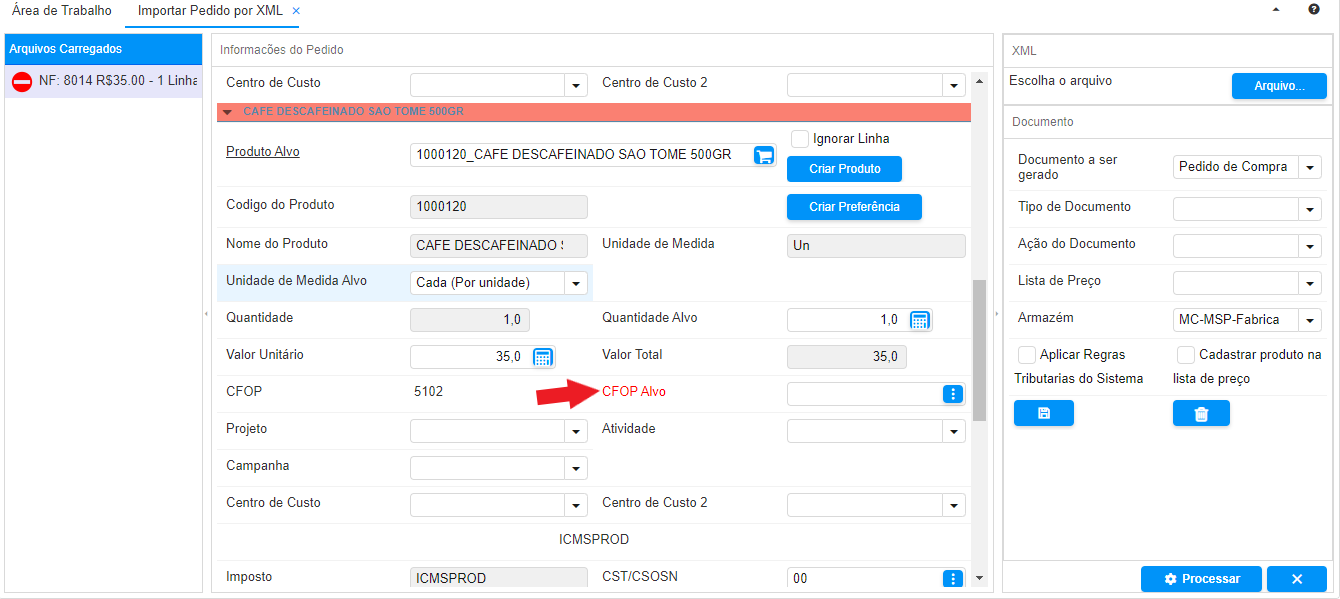Click the cart icon beside Produto Alvo
1340x599 pixels.
click(x=764, y=155)
